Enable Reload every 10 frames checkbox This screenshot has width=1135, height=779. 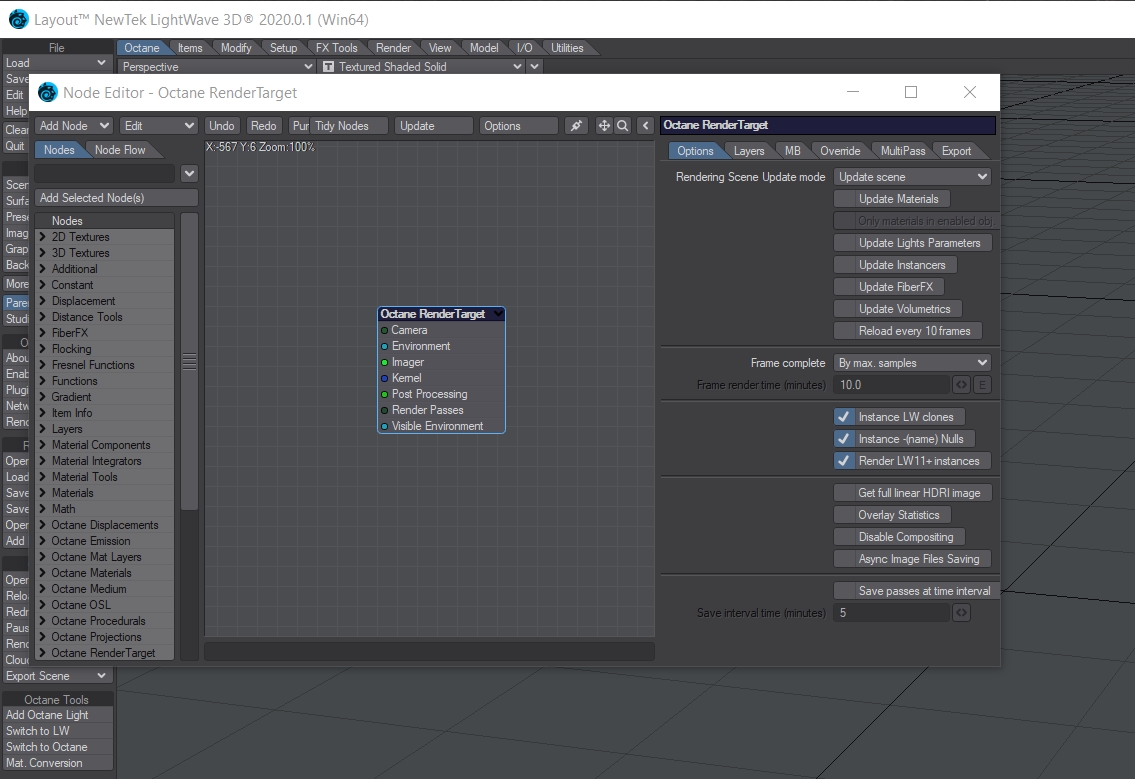(843, 331)
